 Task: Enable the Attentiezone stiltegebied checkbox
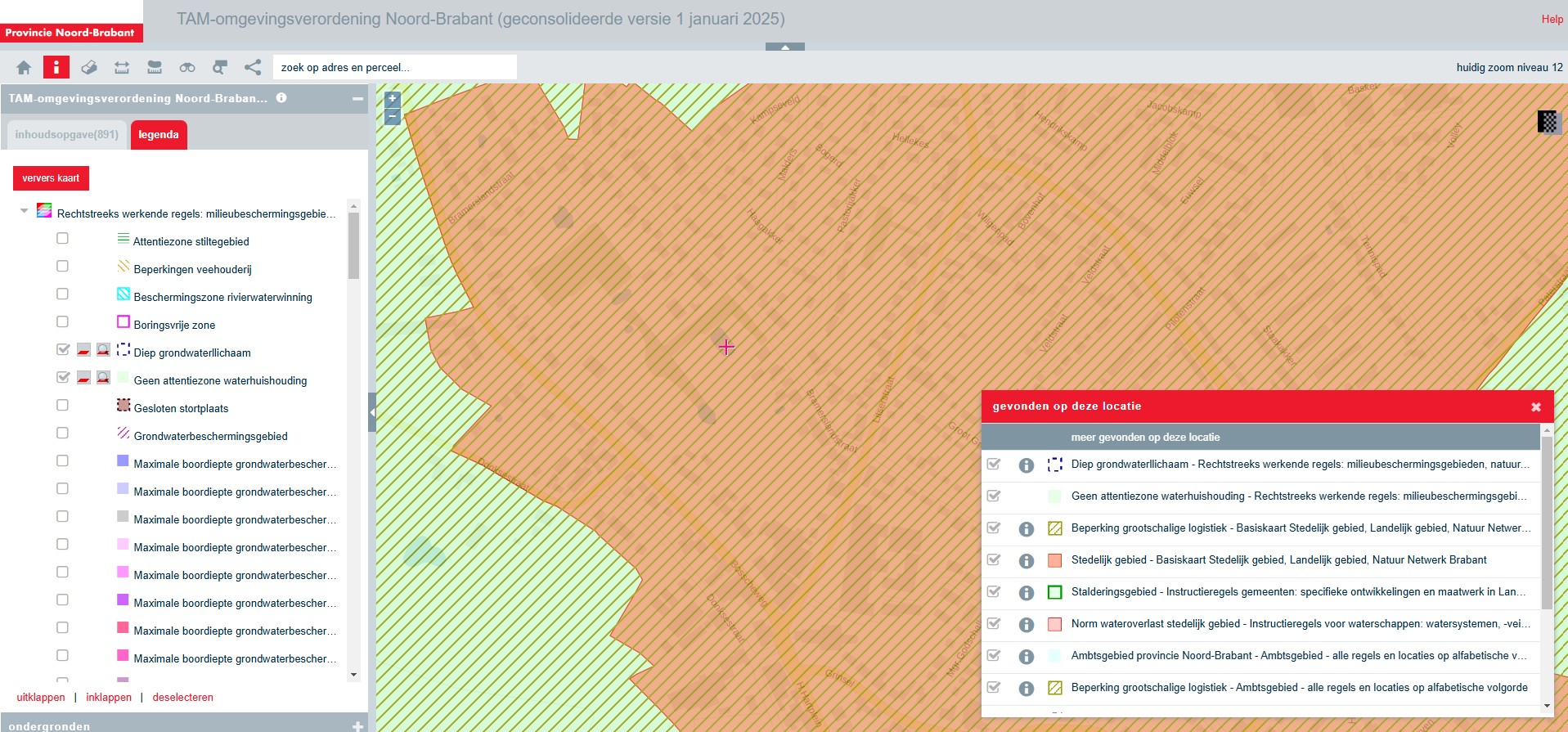pos(62,239)
